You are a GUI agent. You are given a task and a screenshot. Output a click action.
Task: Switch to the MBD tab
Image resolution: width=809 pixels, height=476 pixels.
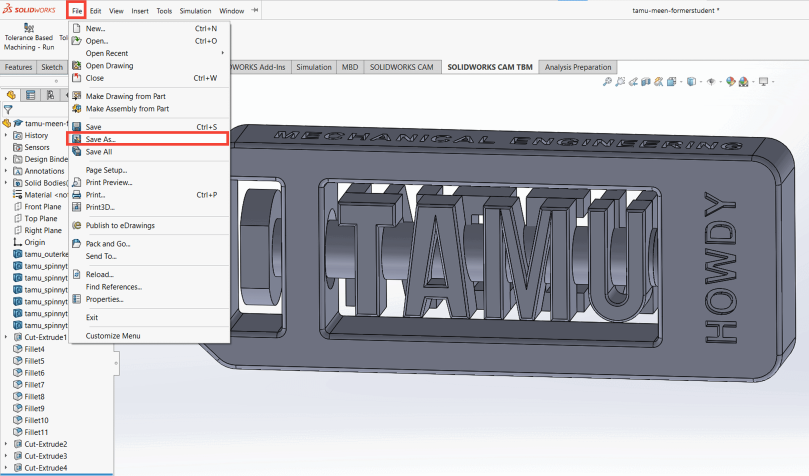click(350, 67)
